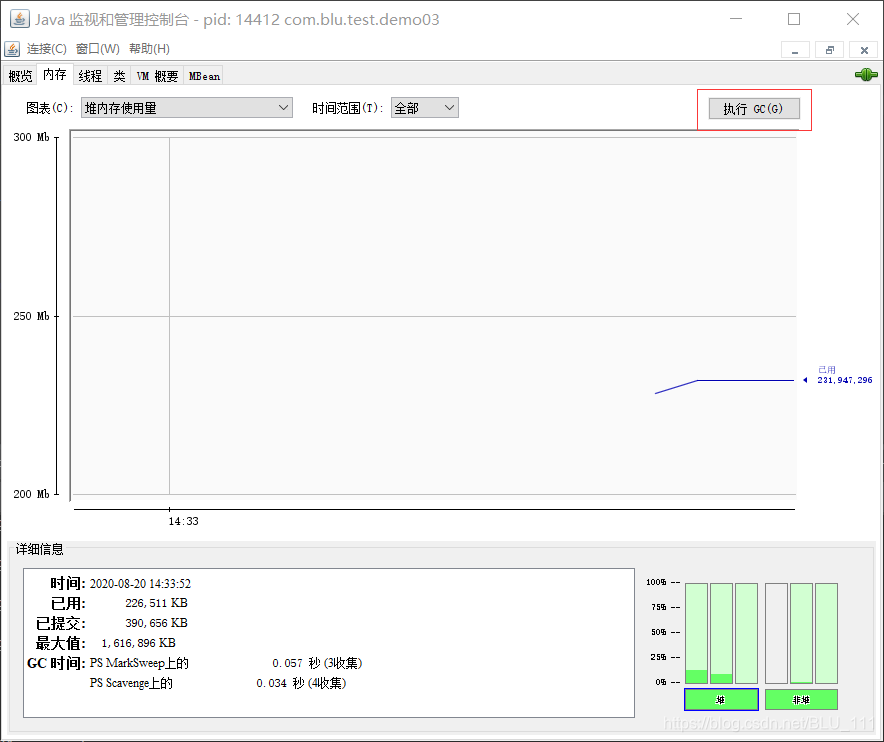Select the second heap memory pool bar
The image size is (884, 742).
[721, 633]
